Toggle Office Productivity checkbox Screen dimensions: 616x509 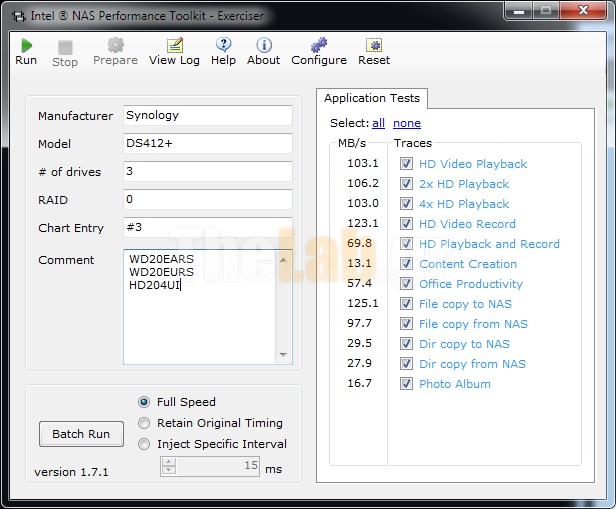click(x=406, y=284)
